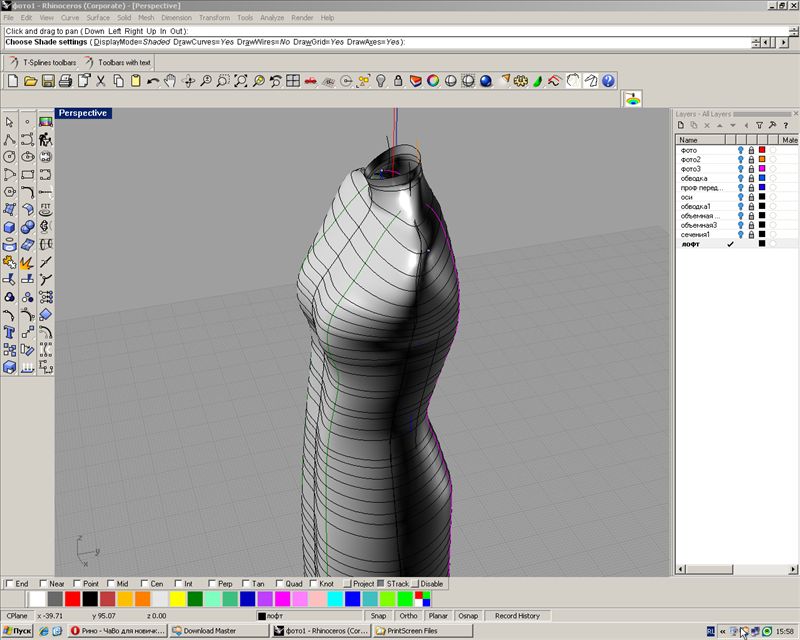Screen dimensions: 800x640
Task: Create new layer in Layers panel
Action: (x=681, y=125)
